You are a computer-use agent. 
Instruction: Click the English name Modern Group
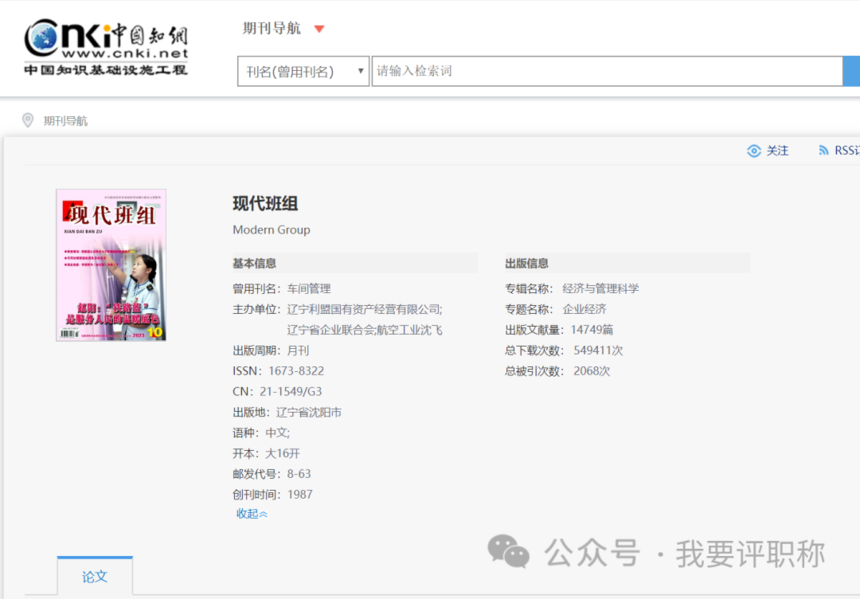point(271,230)
